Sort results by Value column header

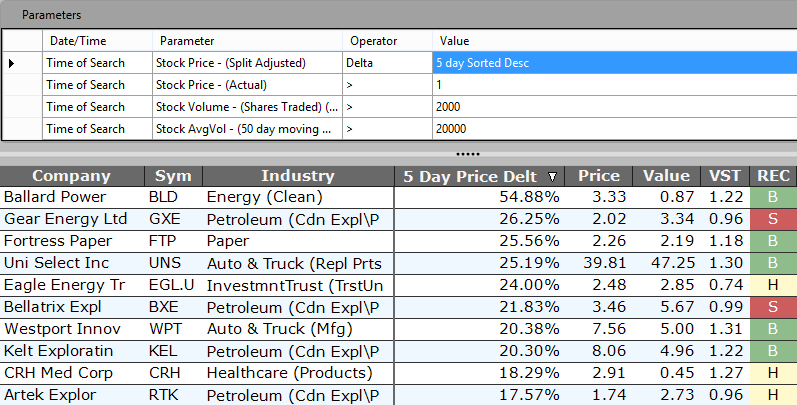point(666,176)
